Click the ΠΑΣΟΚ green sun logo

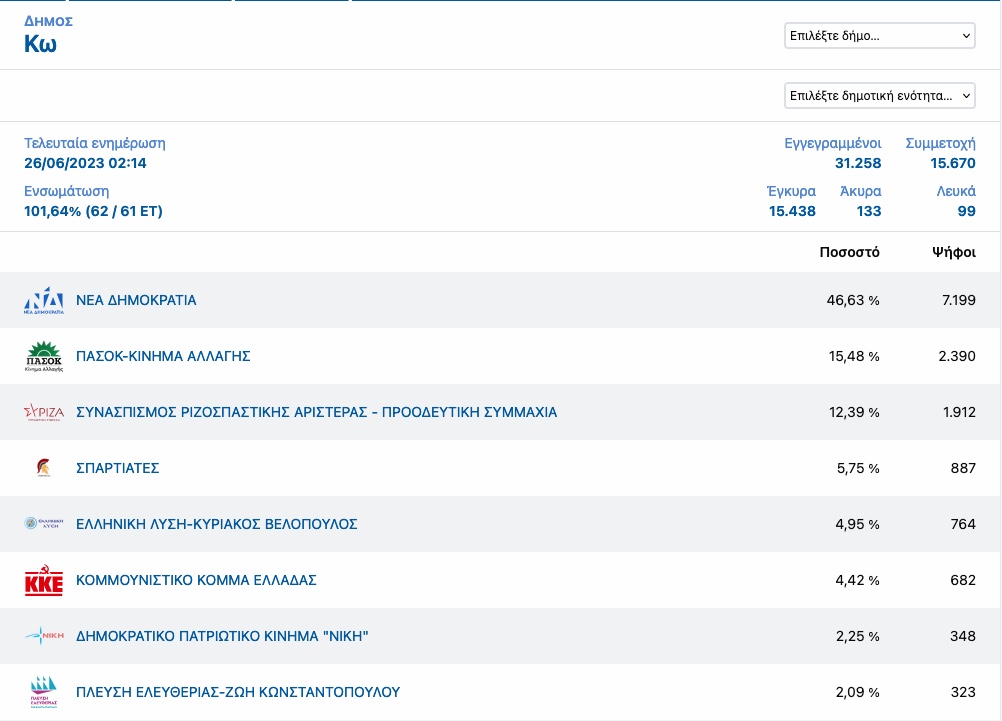pyautogui.click(x=43, y=356)
